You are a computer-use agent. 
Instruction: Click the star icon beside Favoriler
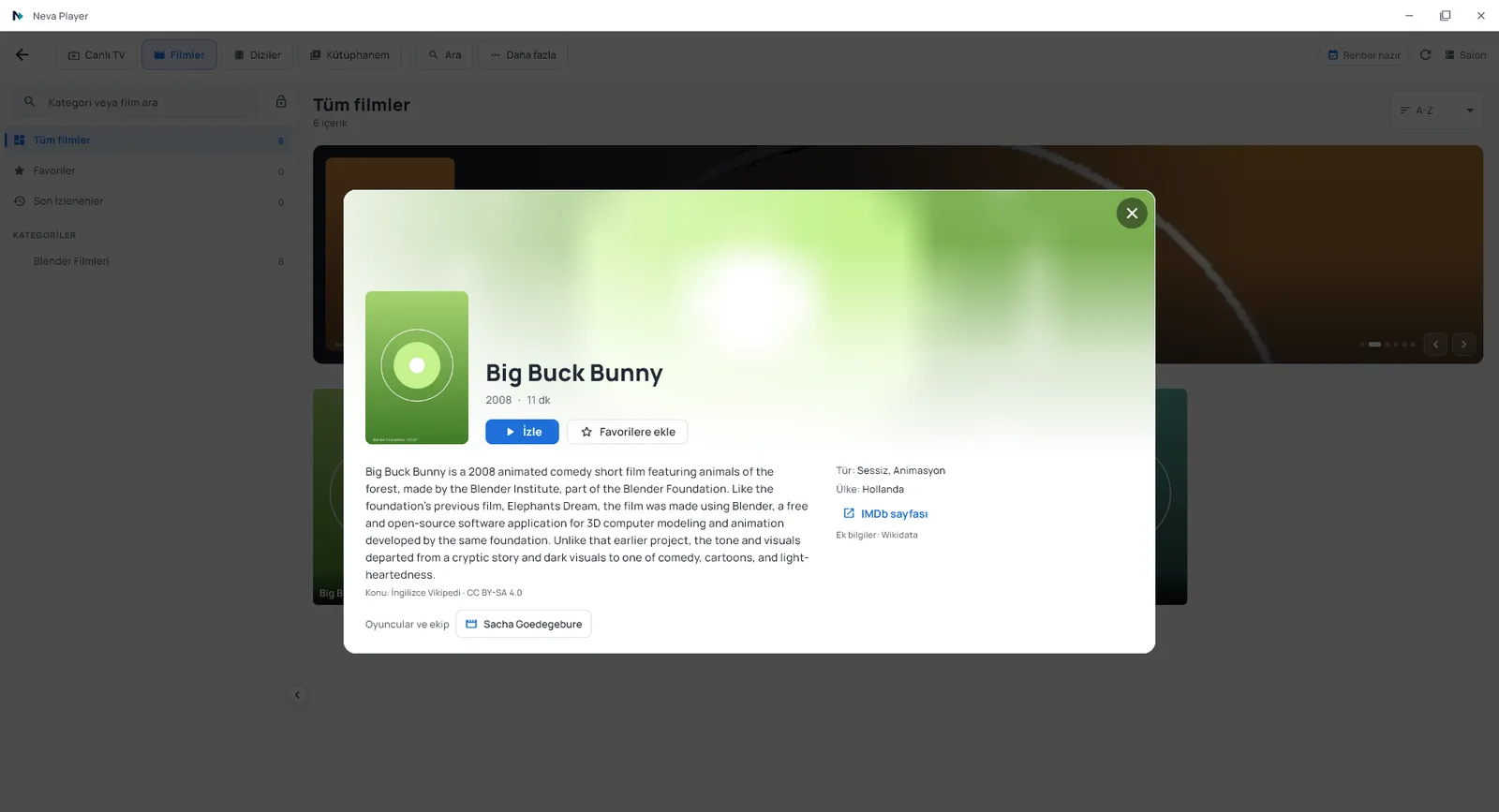point(20,171)
